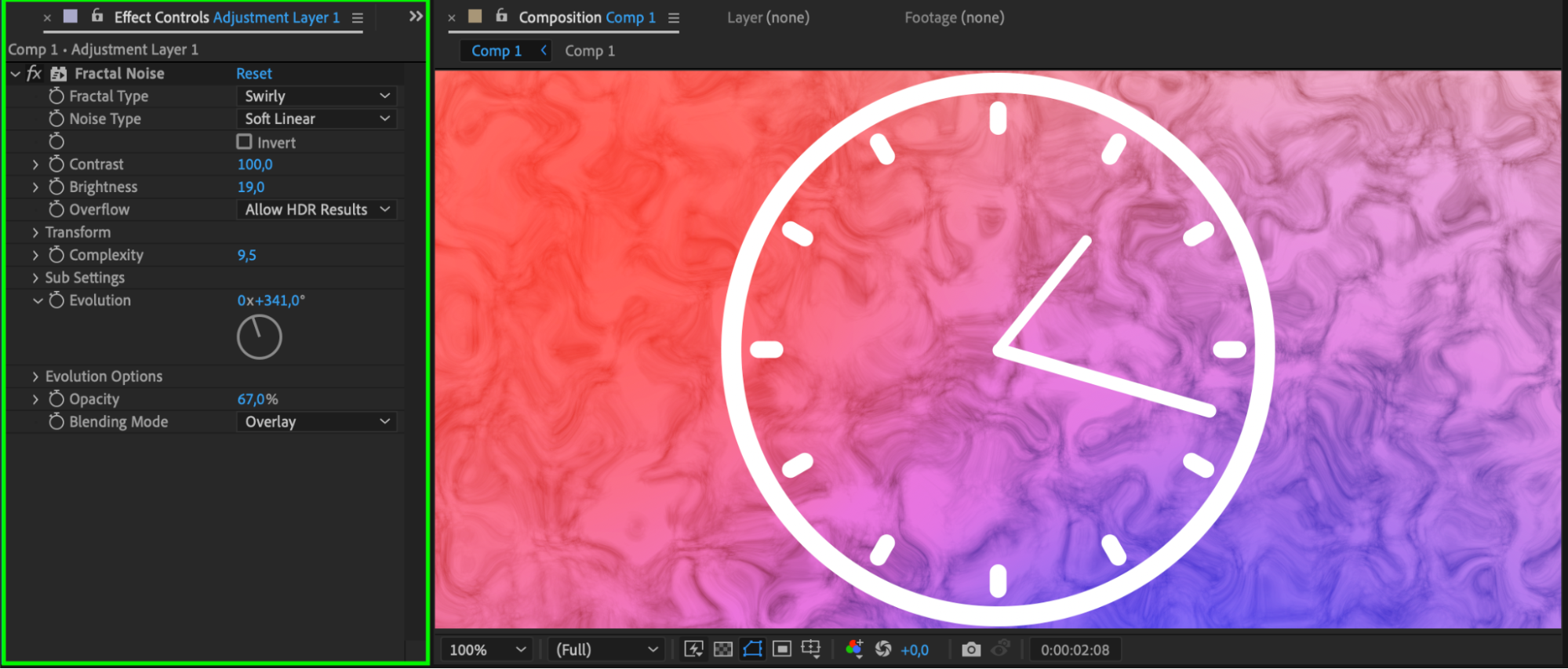Open the Fractal Type dropdown showing Swirly
Screen dimensions: 1568x669
(x=316, y=96)
